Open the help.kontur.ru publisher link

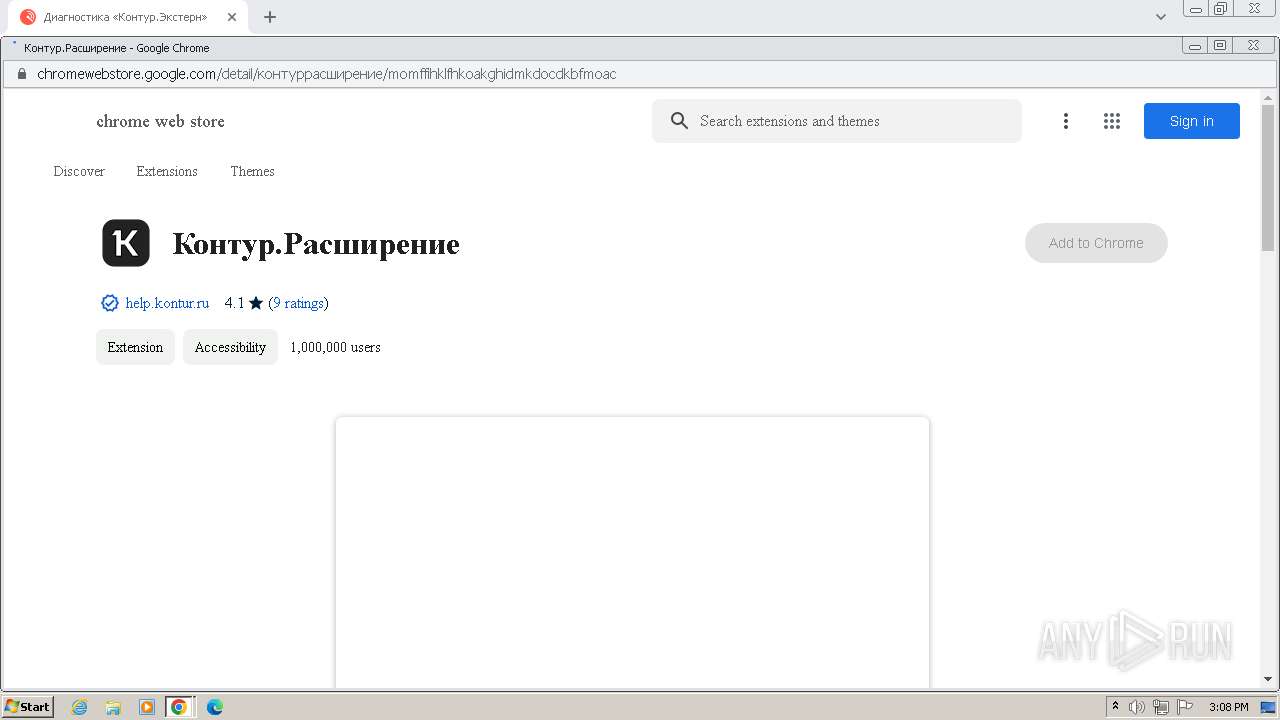pos(167,303)
